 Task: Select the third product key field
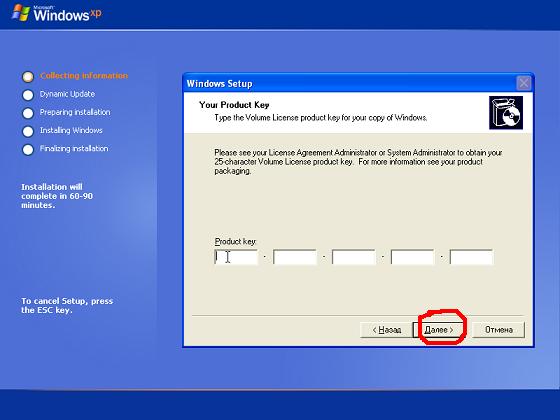[x=354, y=257]
